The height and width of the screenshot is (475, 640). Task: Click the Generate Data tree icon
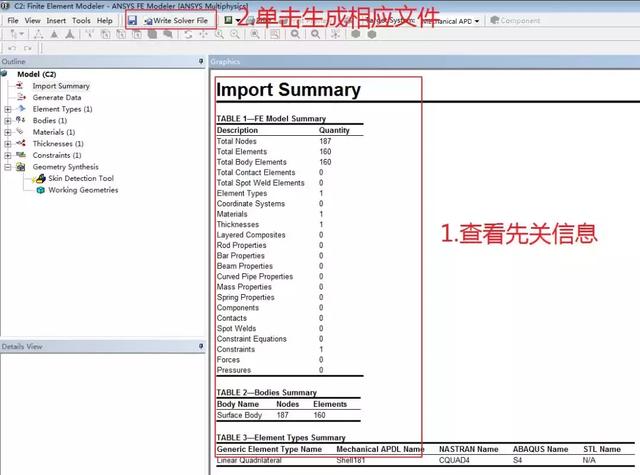click(x=21, y=97)
